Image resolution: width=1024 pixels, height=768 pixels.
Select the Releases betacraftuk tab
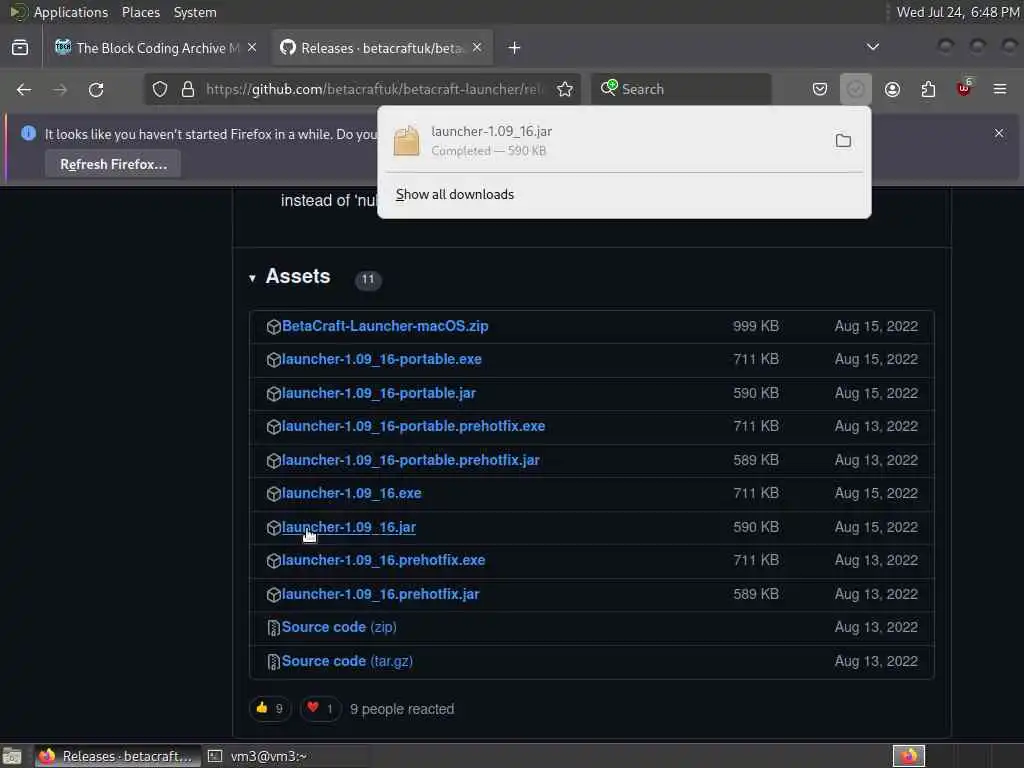382,48
